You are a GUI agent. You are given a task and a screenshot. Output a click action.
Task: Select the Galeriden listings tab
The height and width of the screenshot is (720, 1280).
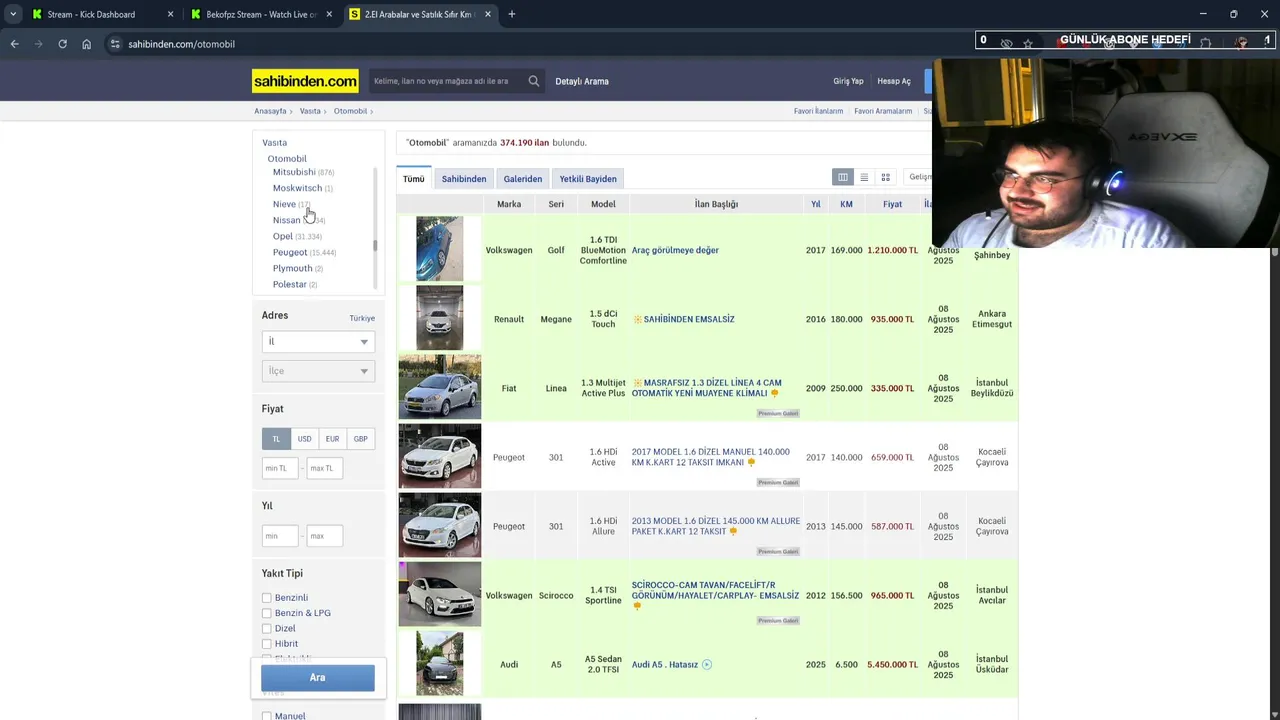[x=523, y=179]
